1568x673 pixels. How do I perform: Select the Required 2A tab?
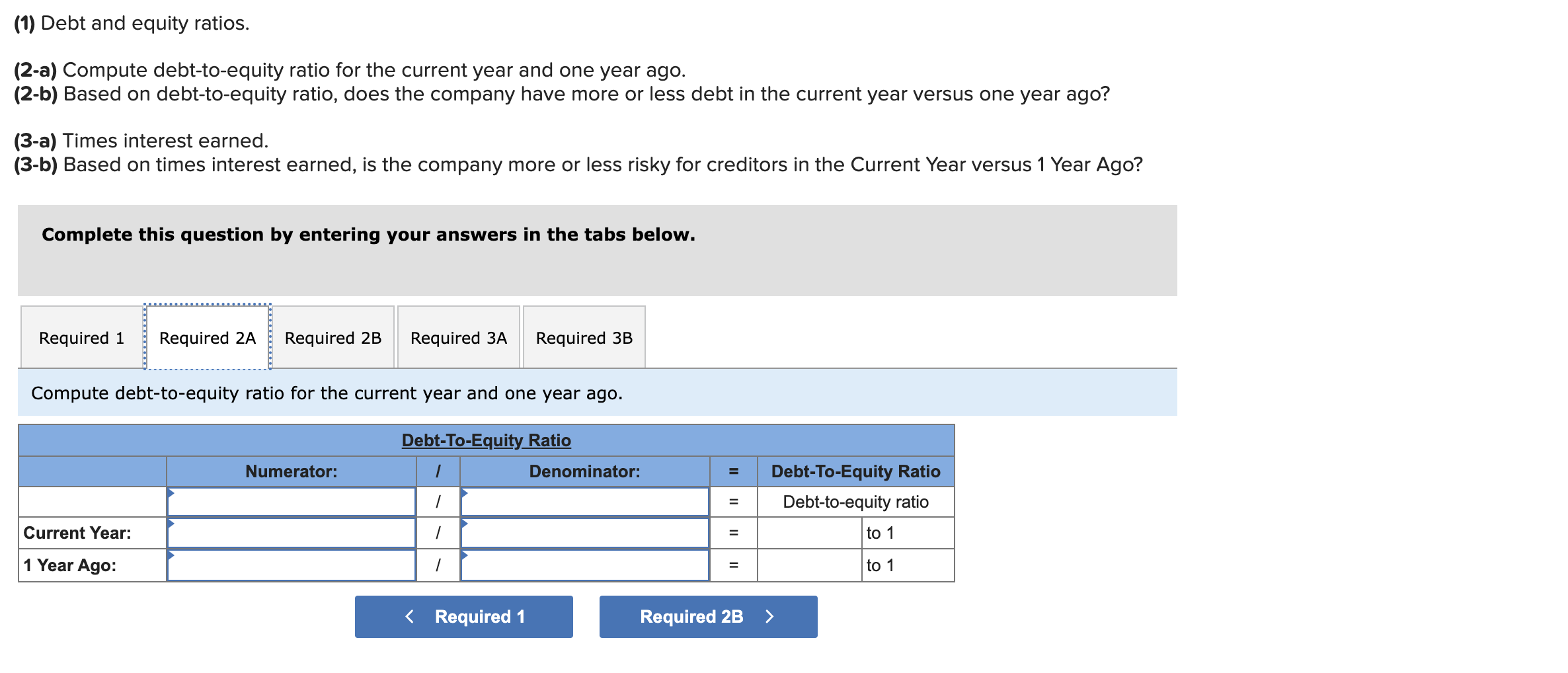click(x=207, y=338)
